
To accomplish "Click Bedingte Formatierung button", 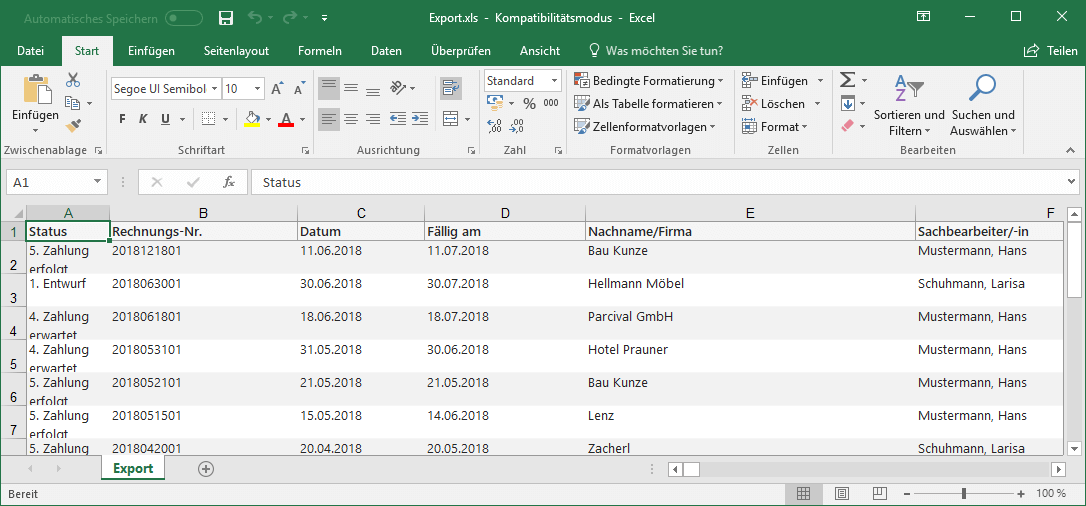I will point(649,81).
